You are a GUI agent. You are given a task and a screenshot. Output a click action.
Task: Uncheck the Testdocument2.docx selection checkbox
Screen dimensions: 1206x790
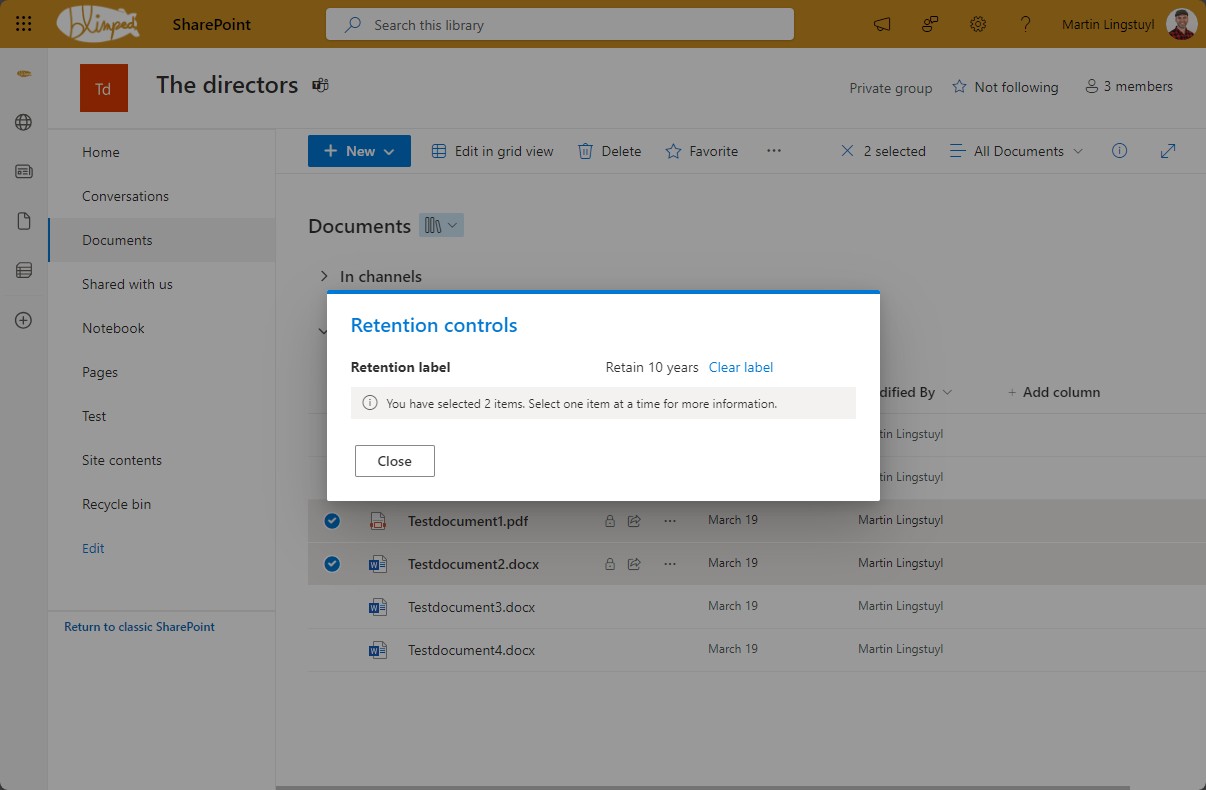pos(332,564)
